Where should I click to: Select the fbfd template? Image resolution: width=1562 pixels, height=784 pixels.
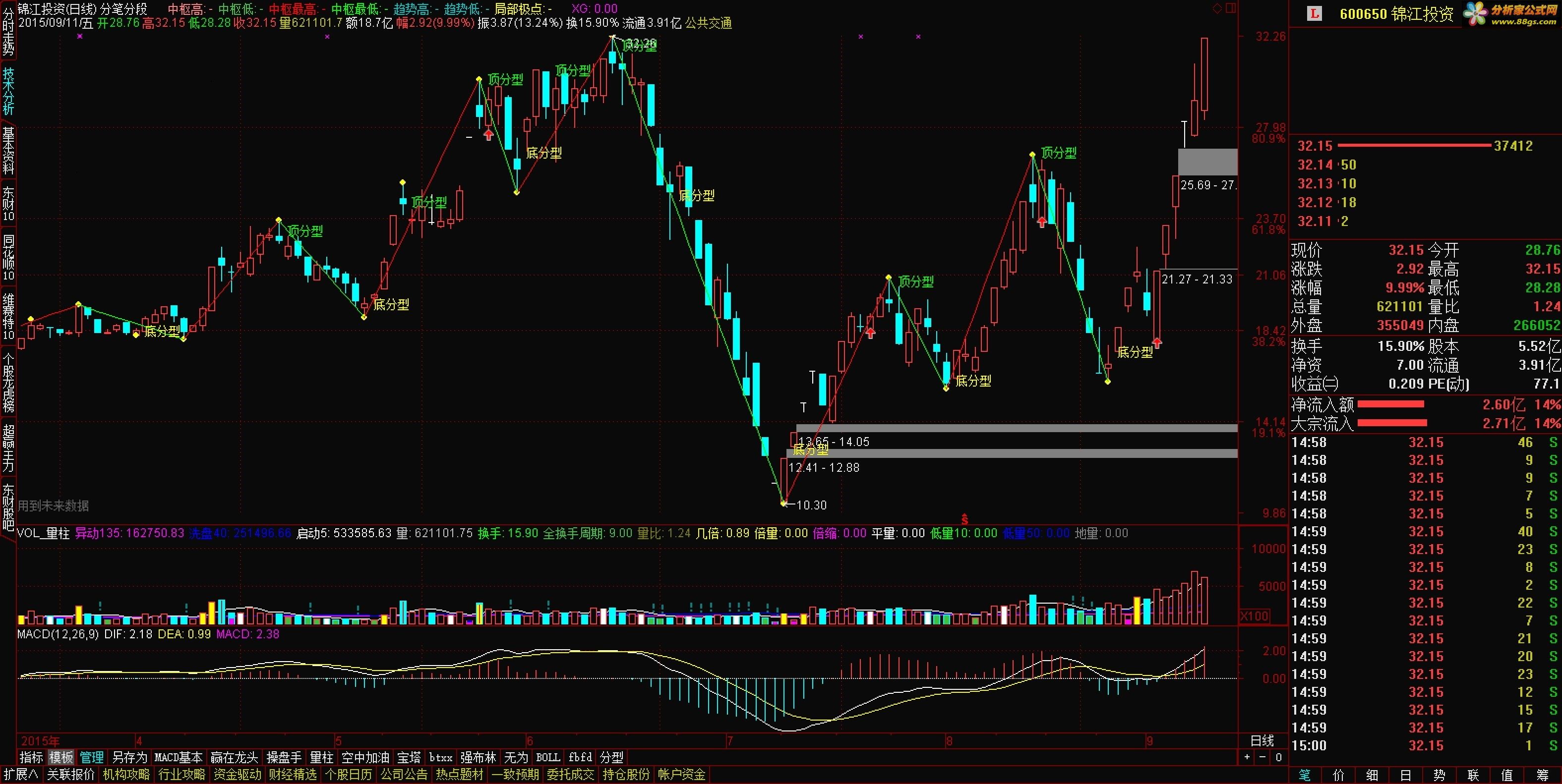580,757
